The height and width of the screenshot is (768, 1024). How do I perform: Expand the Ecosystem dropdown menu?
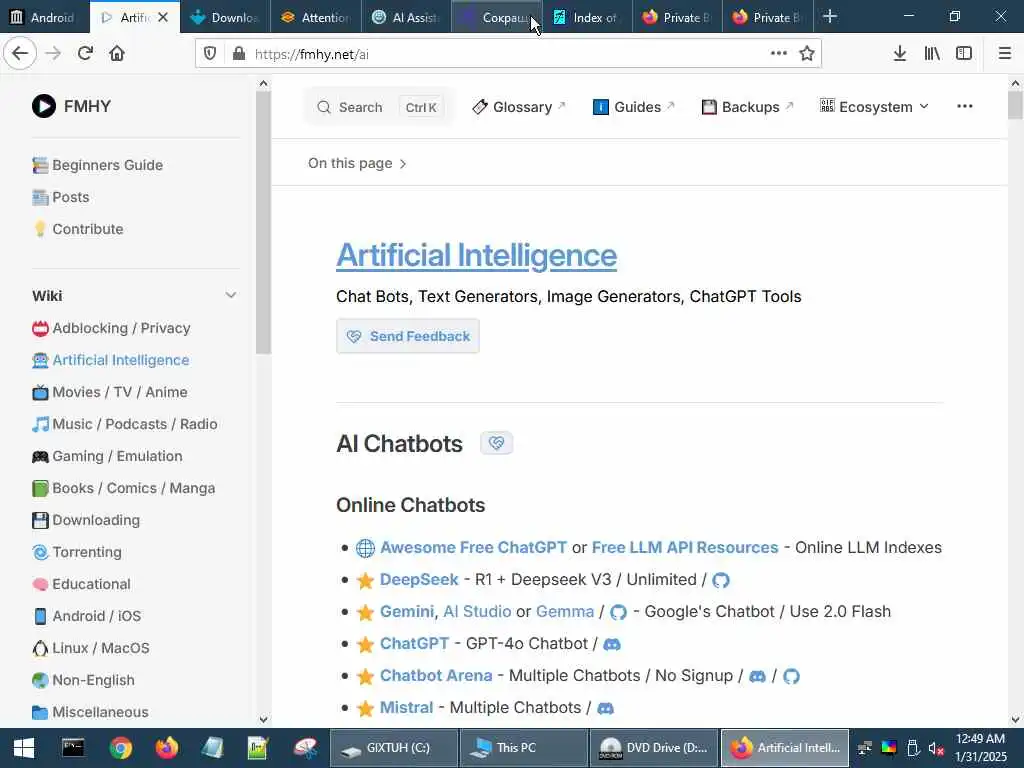click(x=874, y=106)
